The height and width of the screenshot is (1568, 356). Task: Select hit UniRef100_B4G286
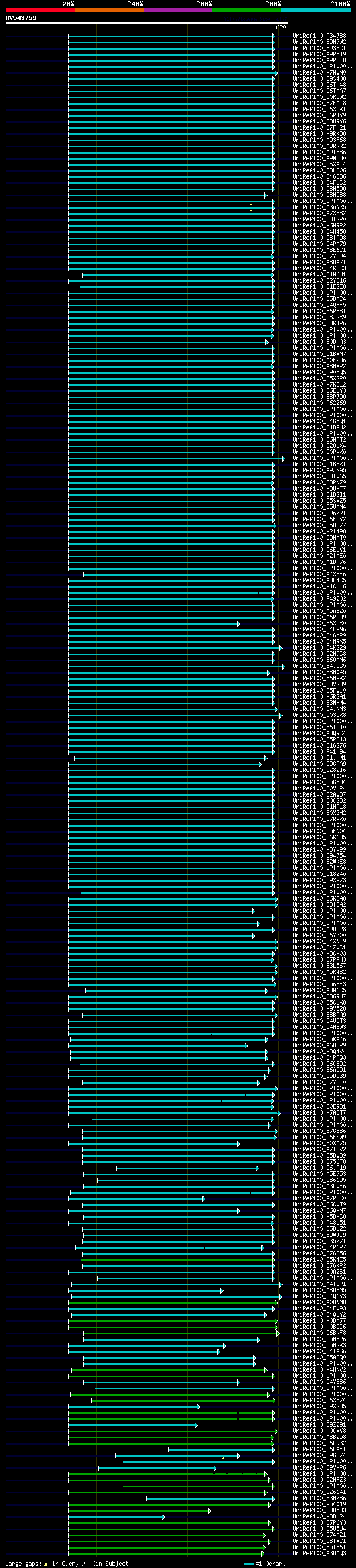click(319, 176)
